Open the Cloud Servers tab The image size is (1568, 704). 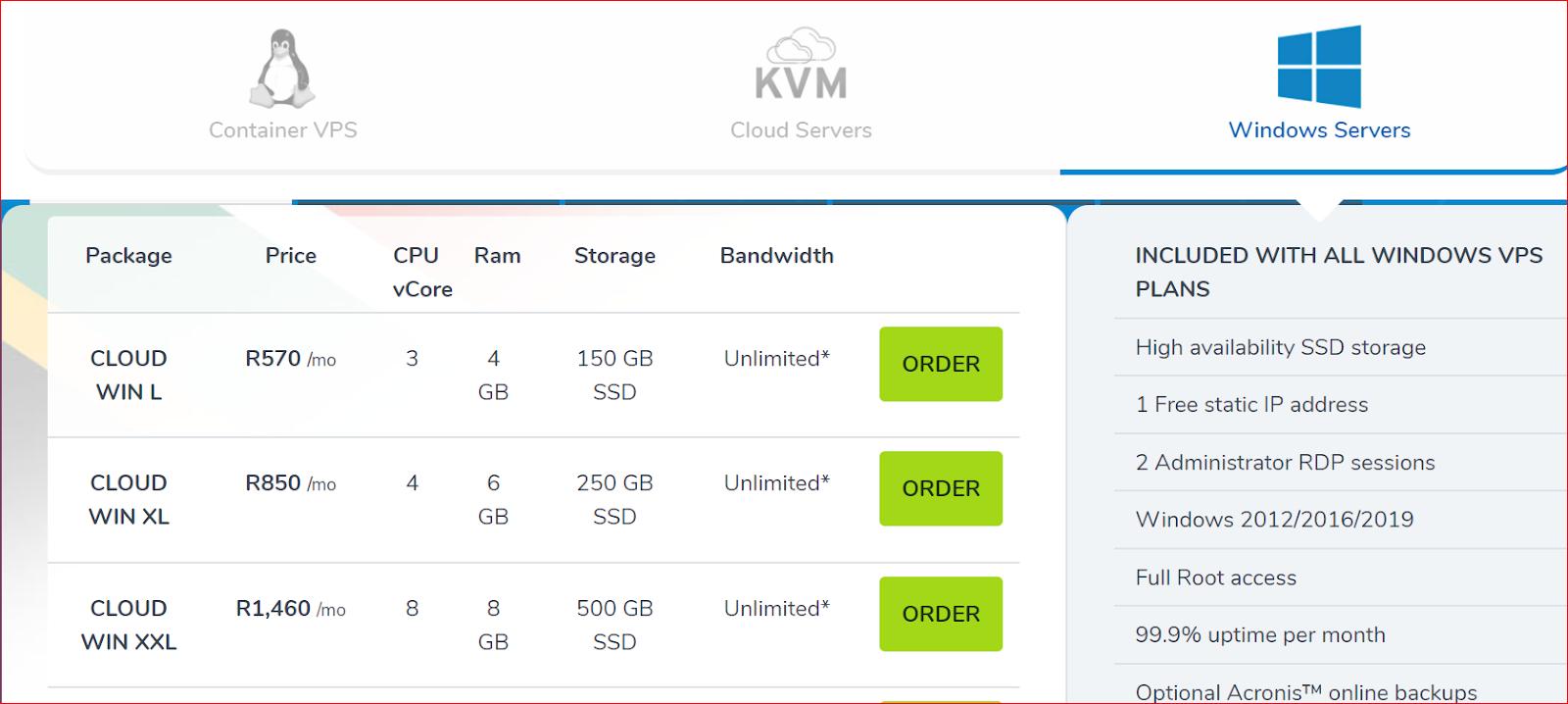801,129
